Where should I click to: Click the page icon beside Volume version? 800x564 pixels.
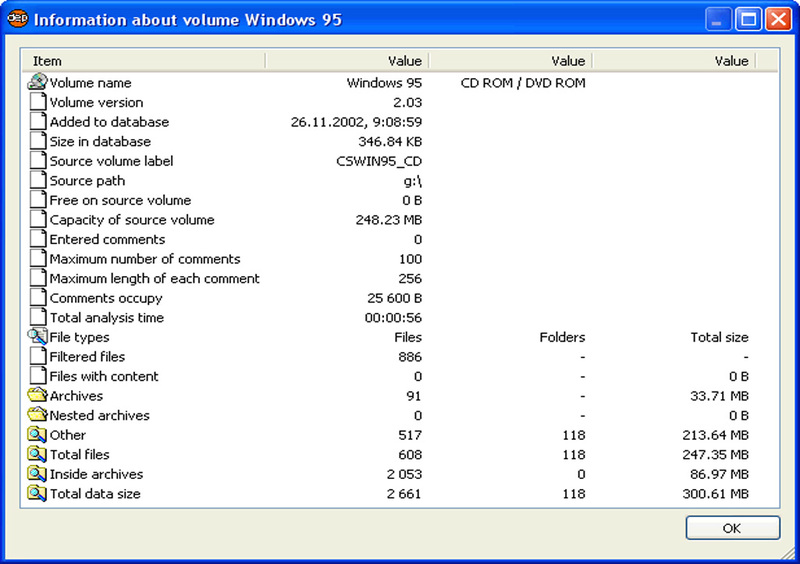[x=37, y=102]
